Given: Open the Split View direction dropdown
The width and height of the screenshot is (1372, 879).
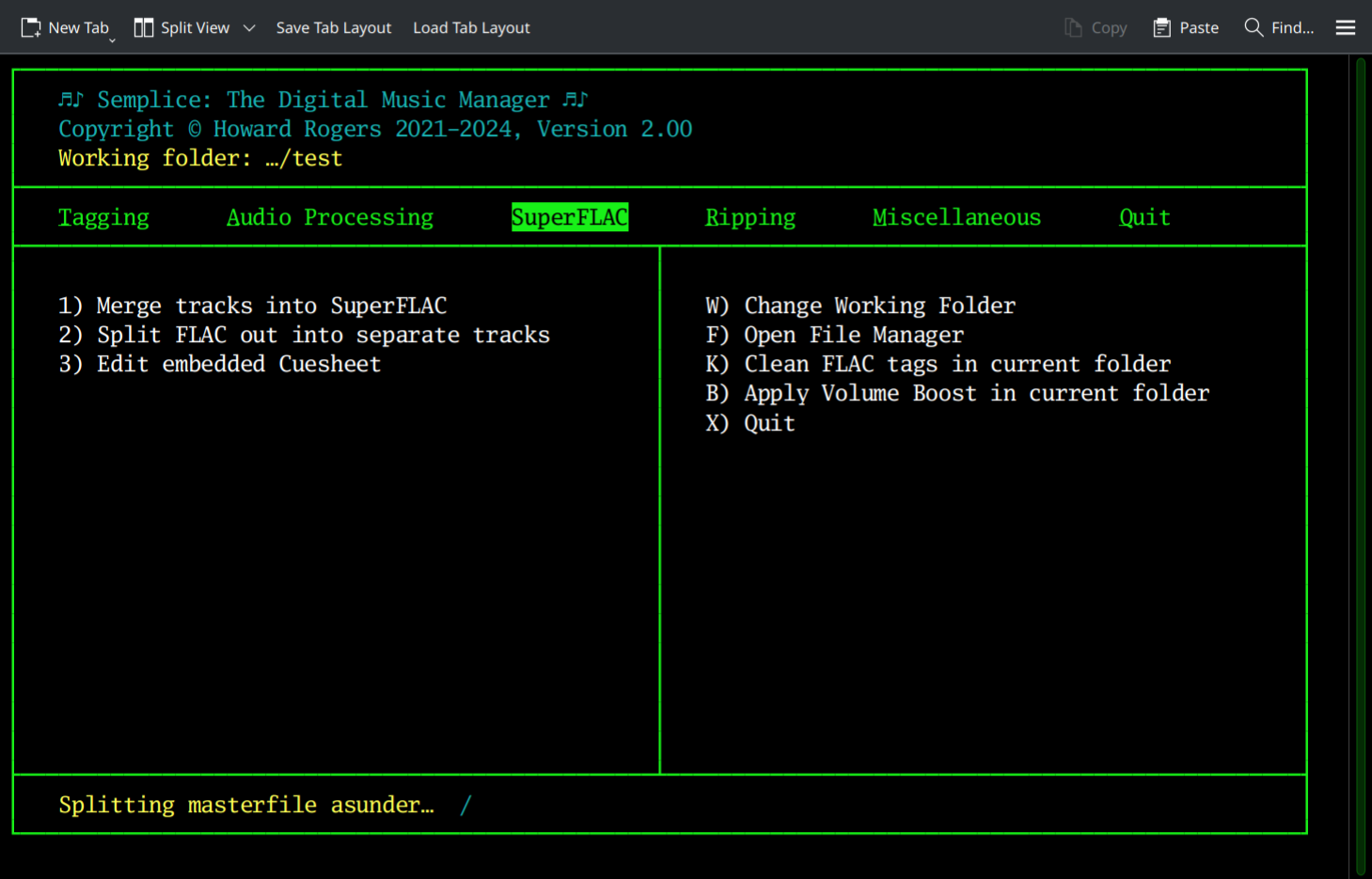Looking at the screenshot, I should pyautogui.click(x=249, y=27).
